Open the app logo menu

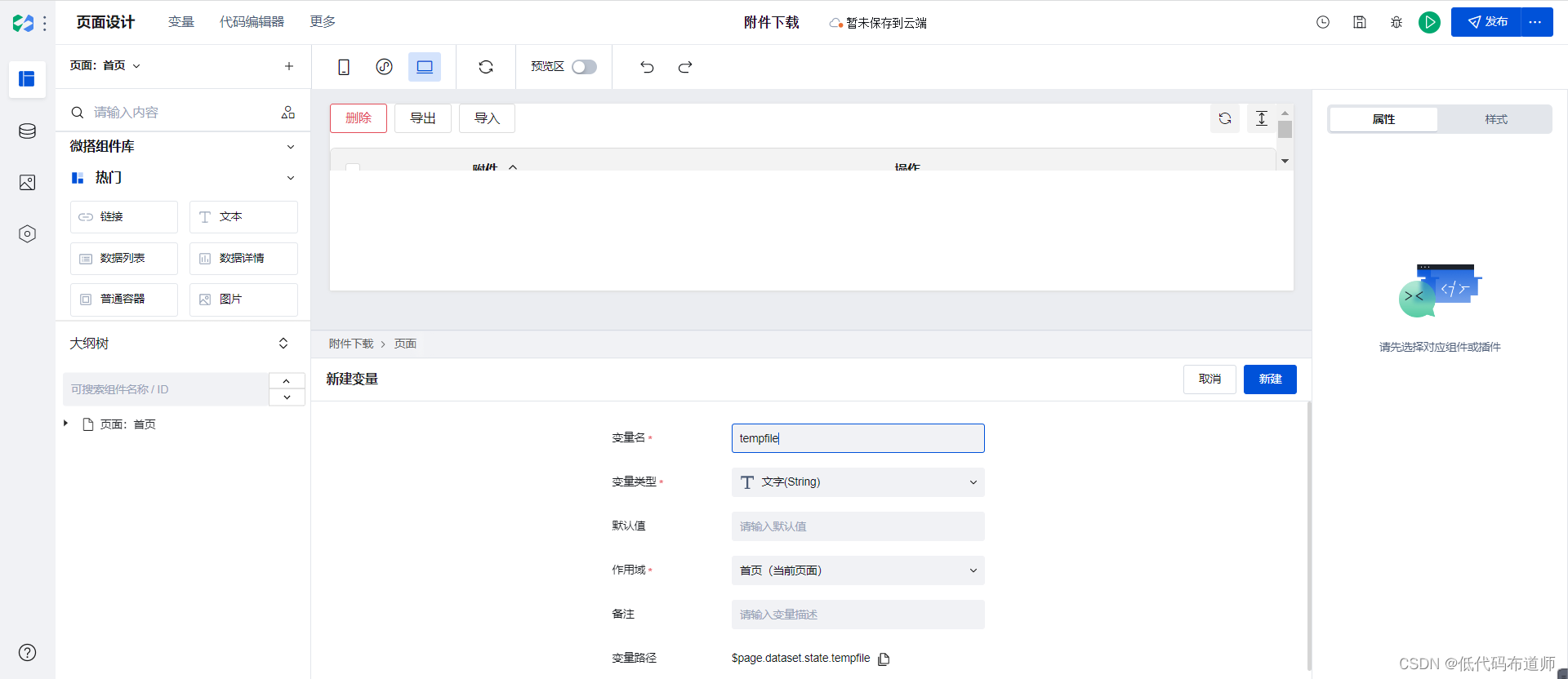click(23, 23)
